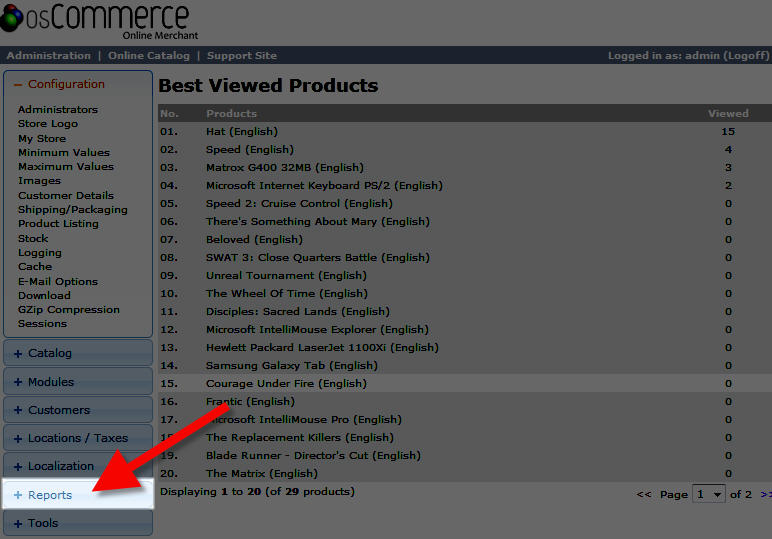
Task: Open the page number dropdown
Action: click(x=710, y=494)
